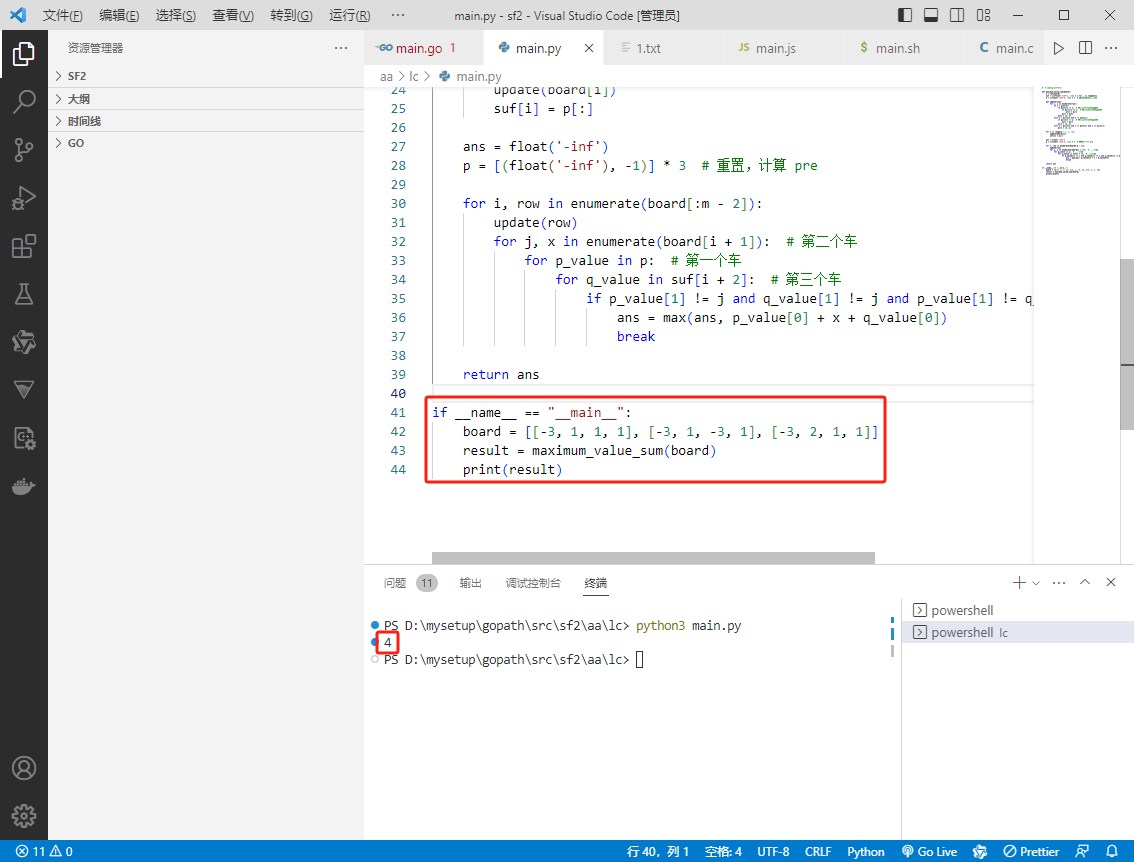The width and height of the screenshot is (1134, 862).
Task: Click the aa breadcrumb segment
Action: point(386,77)
